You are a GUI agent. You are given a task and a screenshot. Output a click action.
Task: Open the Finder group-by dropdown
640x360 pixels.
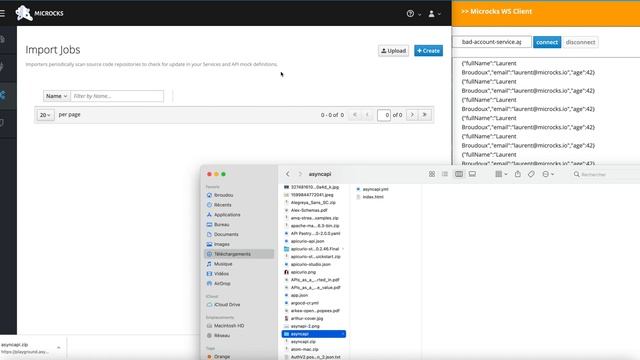click(x=501, y=174)
